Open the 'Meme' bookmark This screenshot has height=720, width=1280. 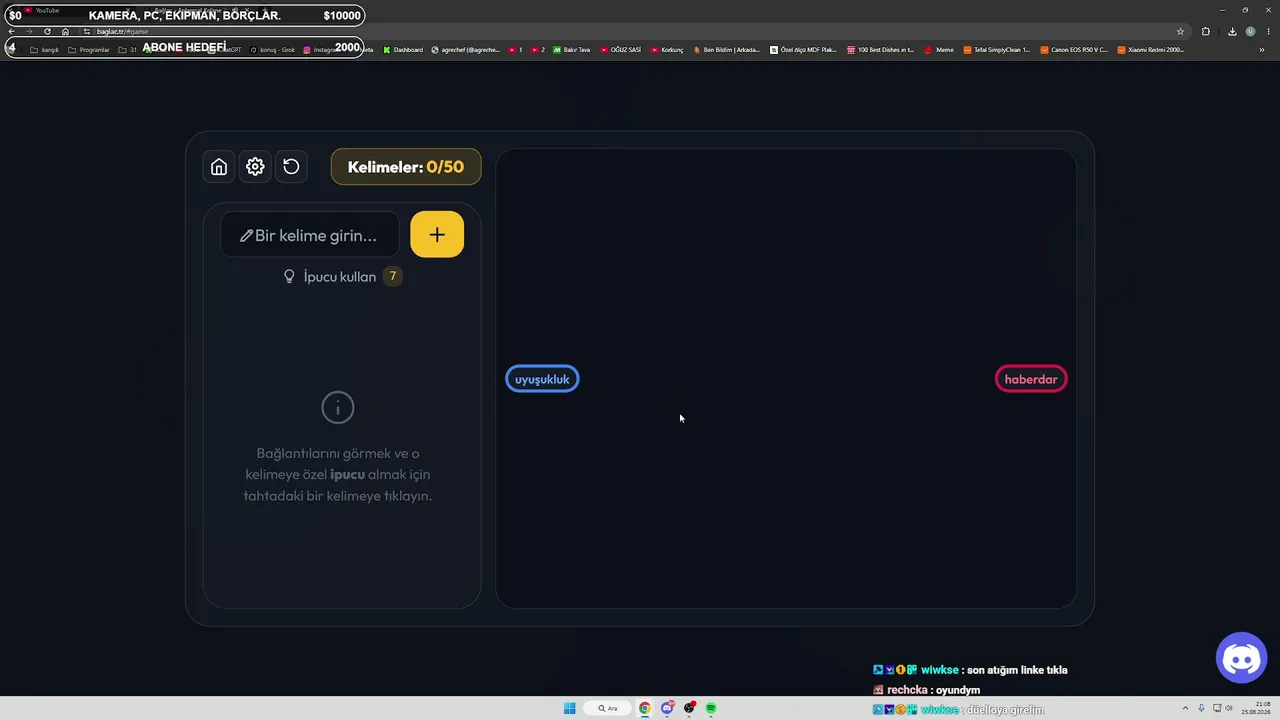pyautogui.click(x=939, y=50)
